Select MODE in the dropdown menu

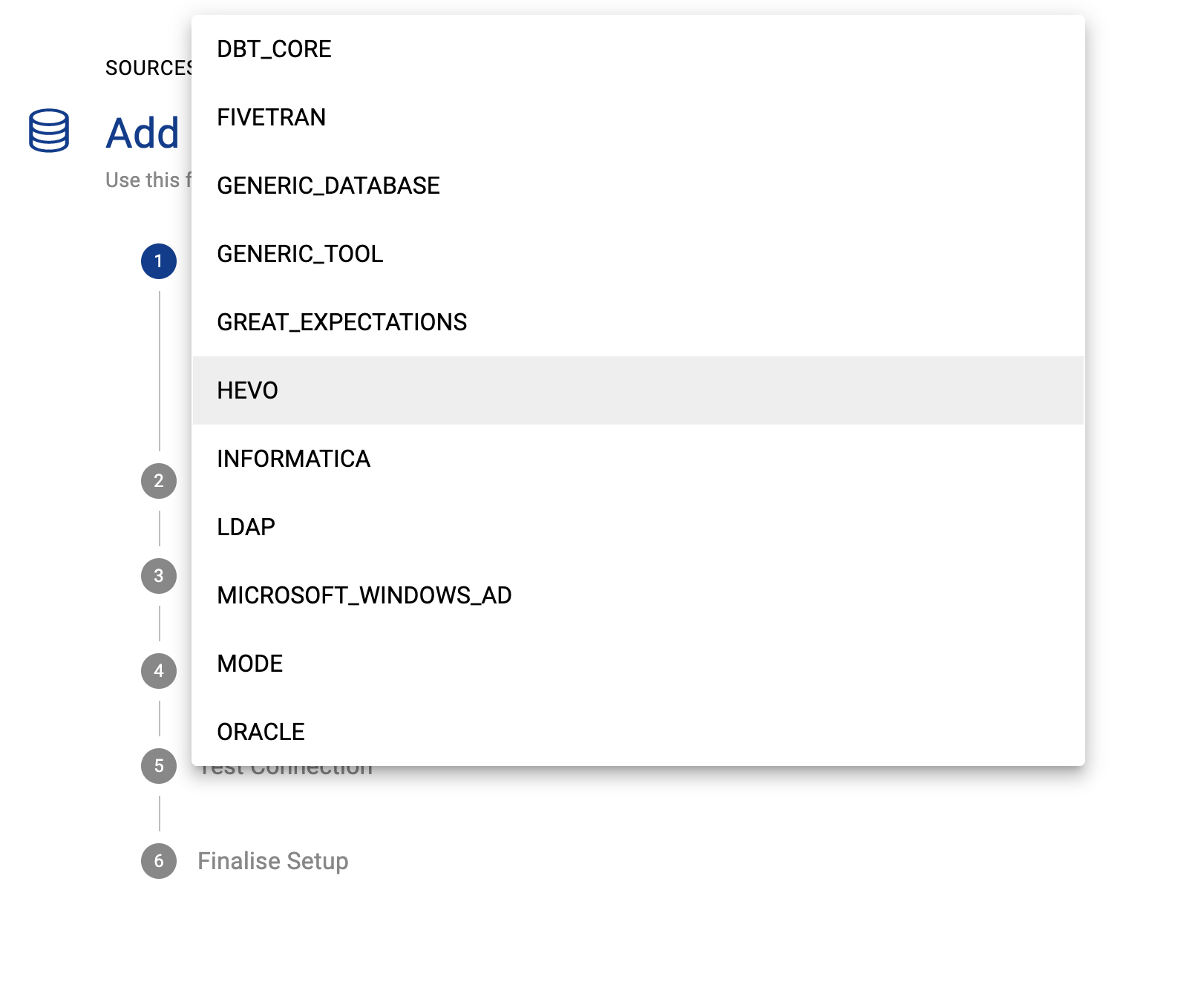tap(249, 664)
